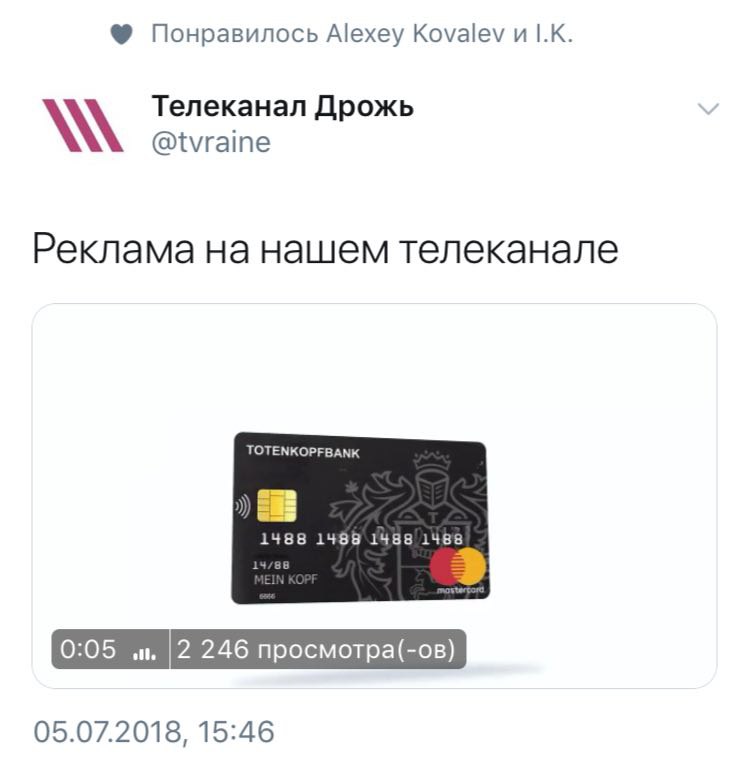749x762 pixels.
Task: Click the 0:05 video duration badge
Action: click(x=88, y=649)
